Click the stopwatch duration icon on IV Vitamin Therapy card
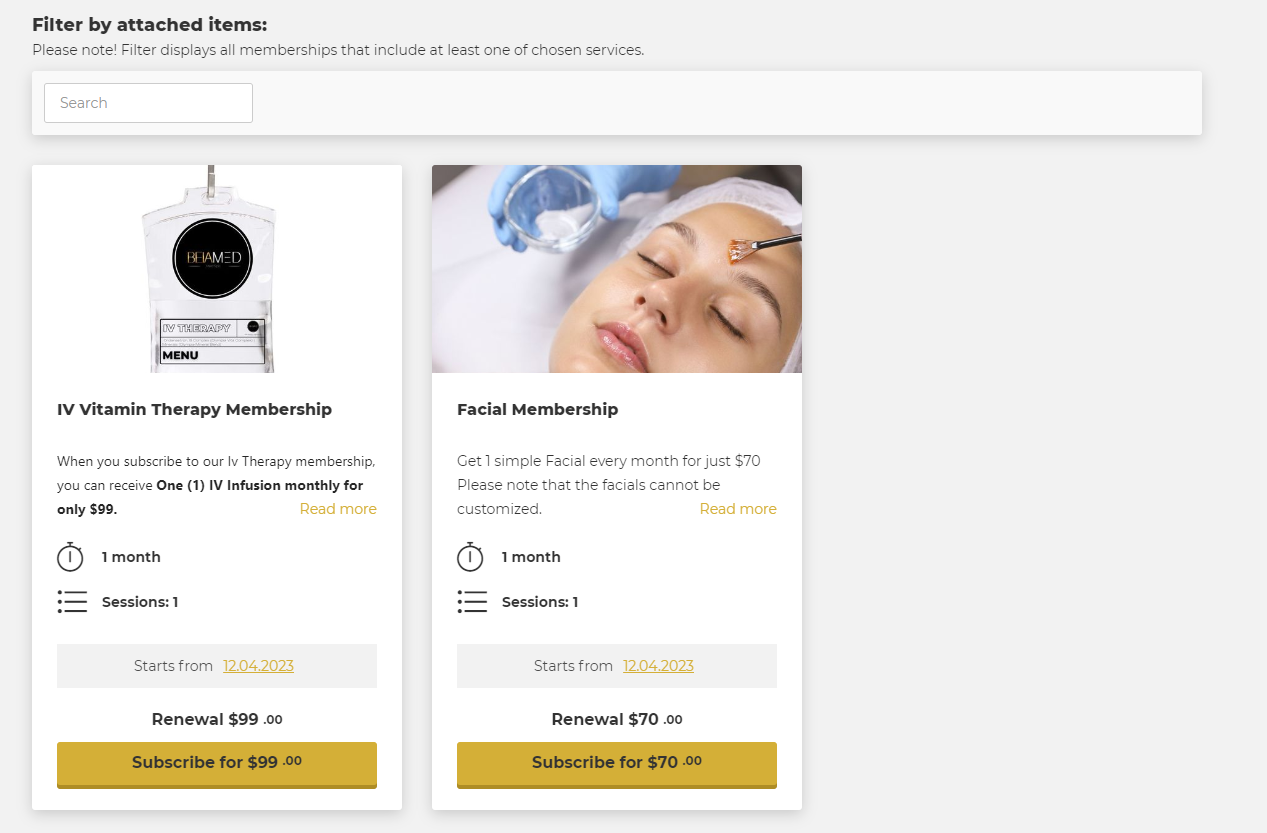Viewport: 1267px width, 833px height. (x=71, y=557)
